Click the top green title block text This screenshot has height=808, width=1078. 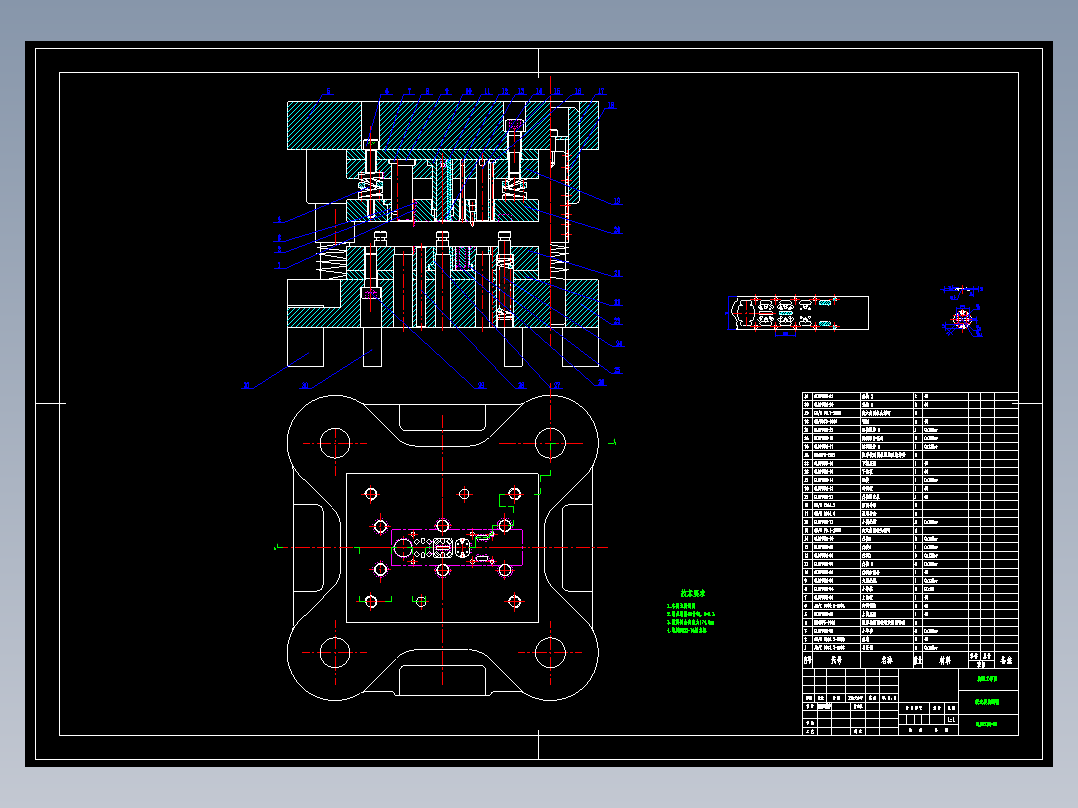point(988,679)
